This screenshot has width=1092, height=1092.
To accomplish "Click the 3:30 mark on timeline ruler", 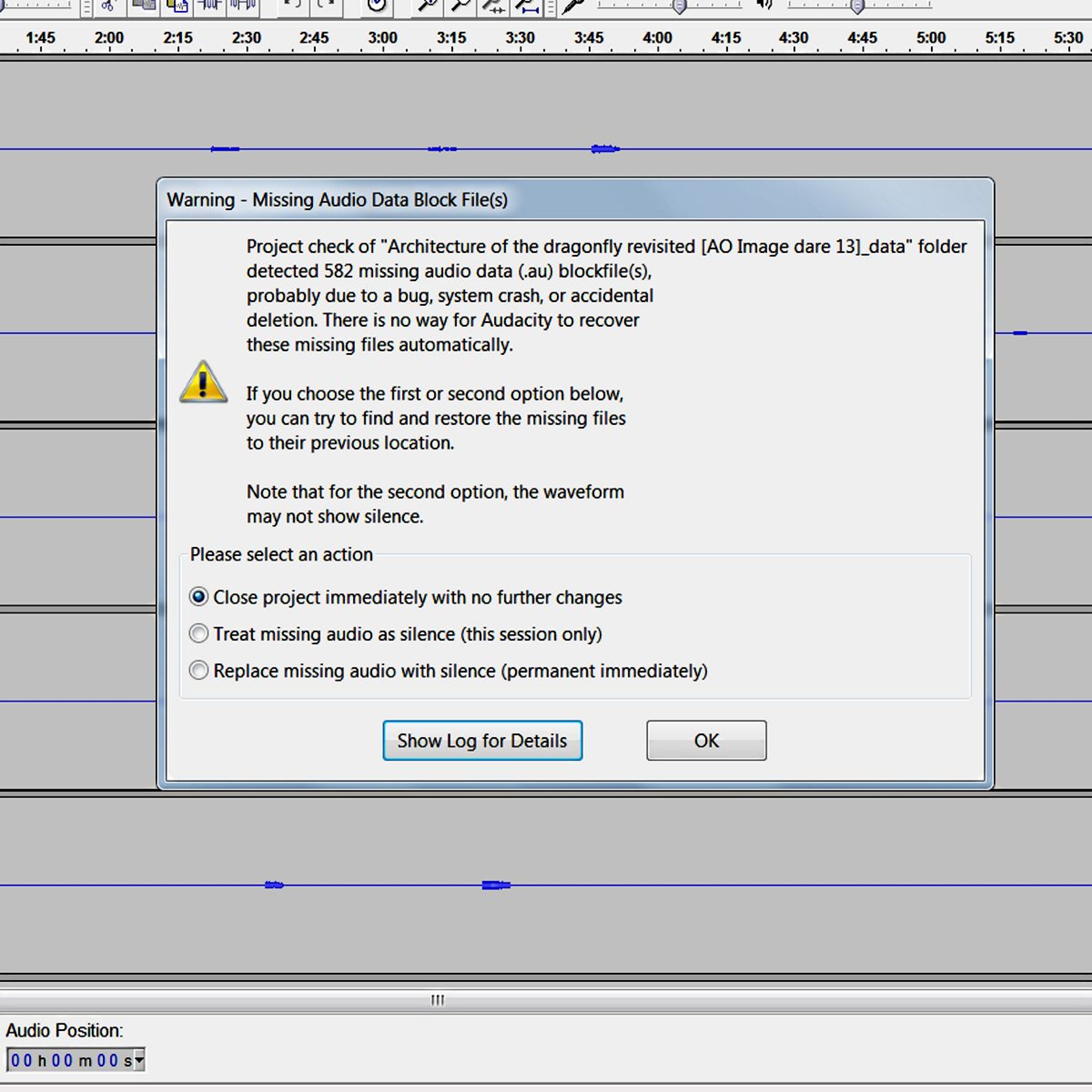I will tap(520, 38).
